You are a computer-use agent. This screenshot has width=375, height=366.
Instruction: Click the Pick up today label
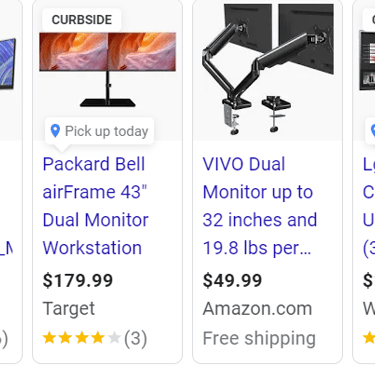[x=106, y=131]
